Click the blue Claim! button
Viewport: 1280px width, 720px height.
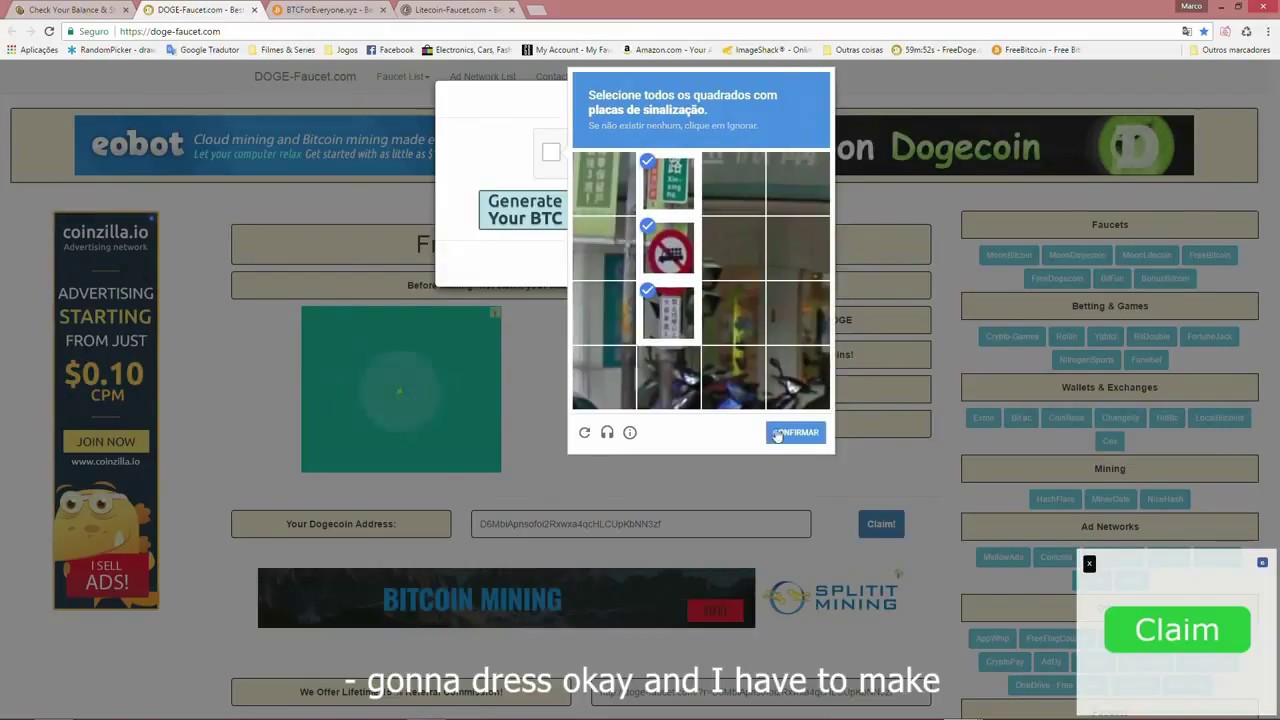pyautogui.click(x=881, y=524)
